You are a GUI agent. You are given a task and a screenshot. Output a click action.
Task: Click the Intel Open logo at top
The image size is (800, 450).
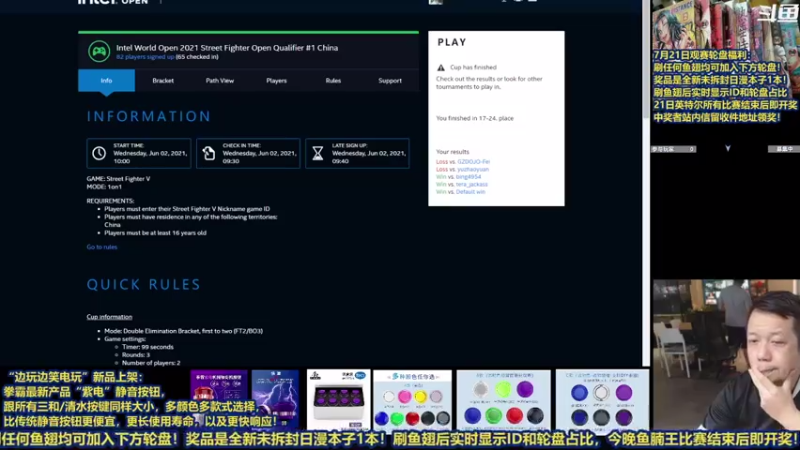(x=113, y=2)
